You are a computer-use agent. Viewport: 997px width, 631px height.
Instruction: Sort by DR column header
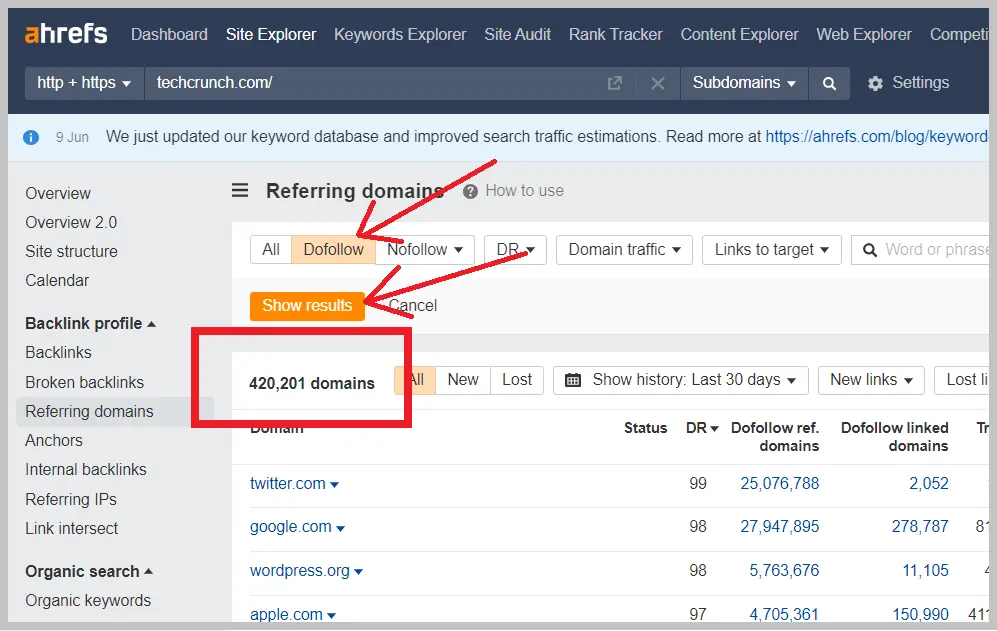pos(702,428)
